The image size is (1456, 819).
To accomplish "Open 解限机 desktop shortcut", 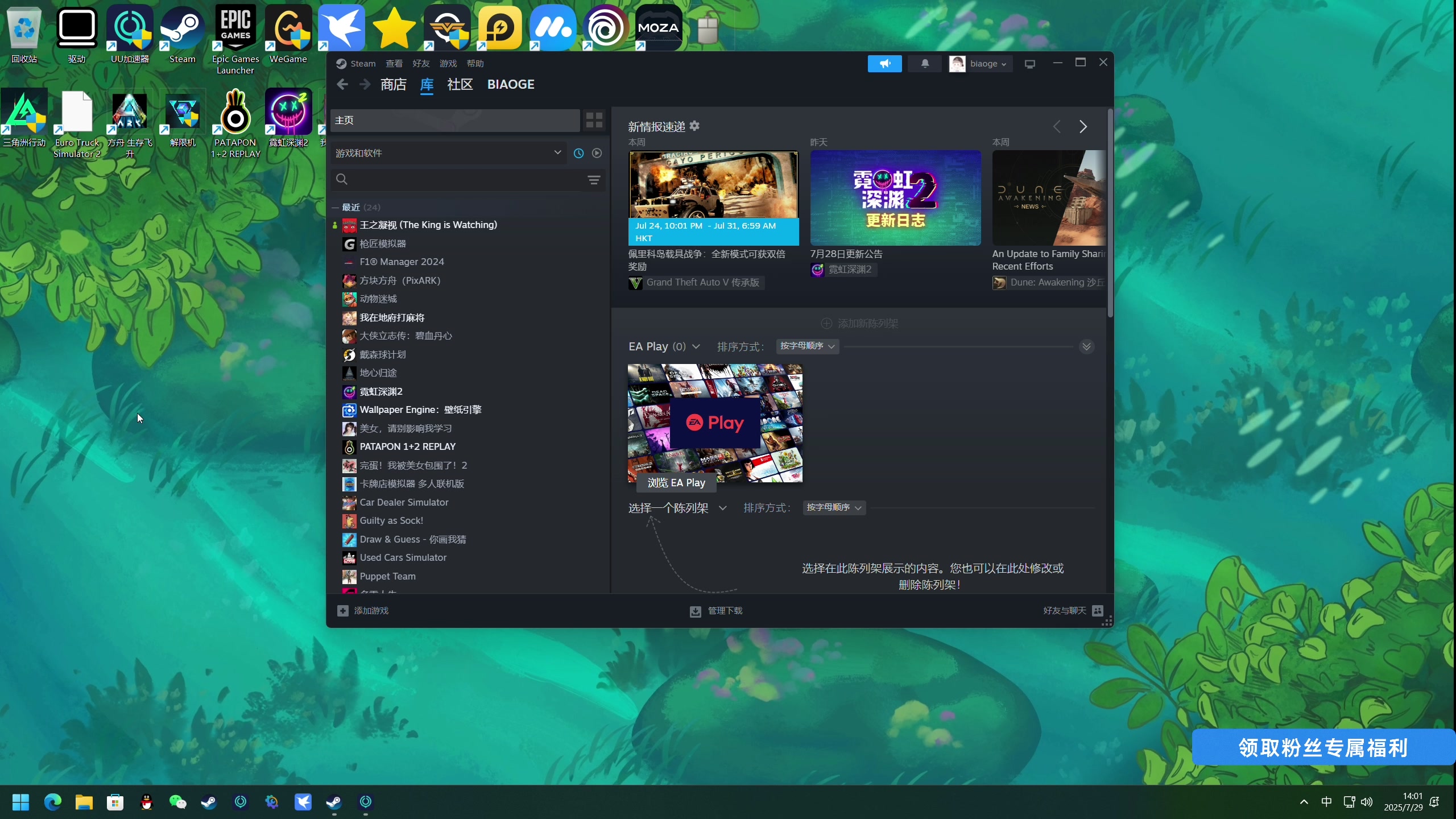I will [x=182, y=118].
